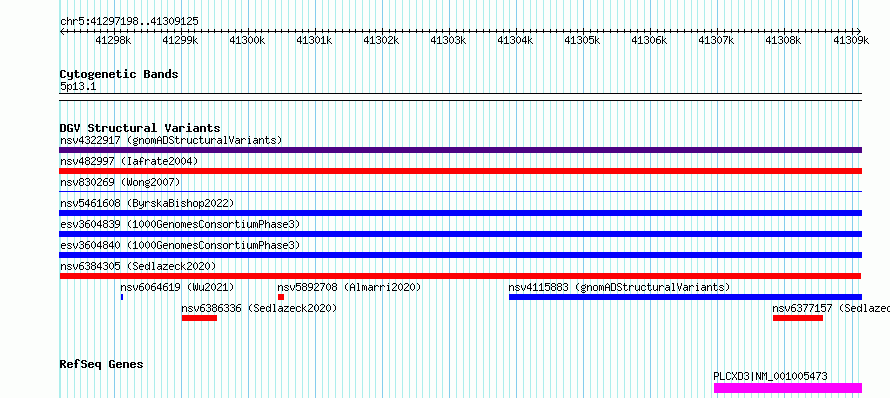The height and width of the screenshot is (398, 890).
Task: Click the nsv830269 (Wong2007) label
Action: [120, 182]
